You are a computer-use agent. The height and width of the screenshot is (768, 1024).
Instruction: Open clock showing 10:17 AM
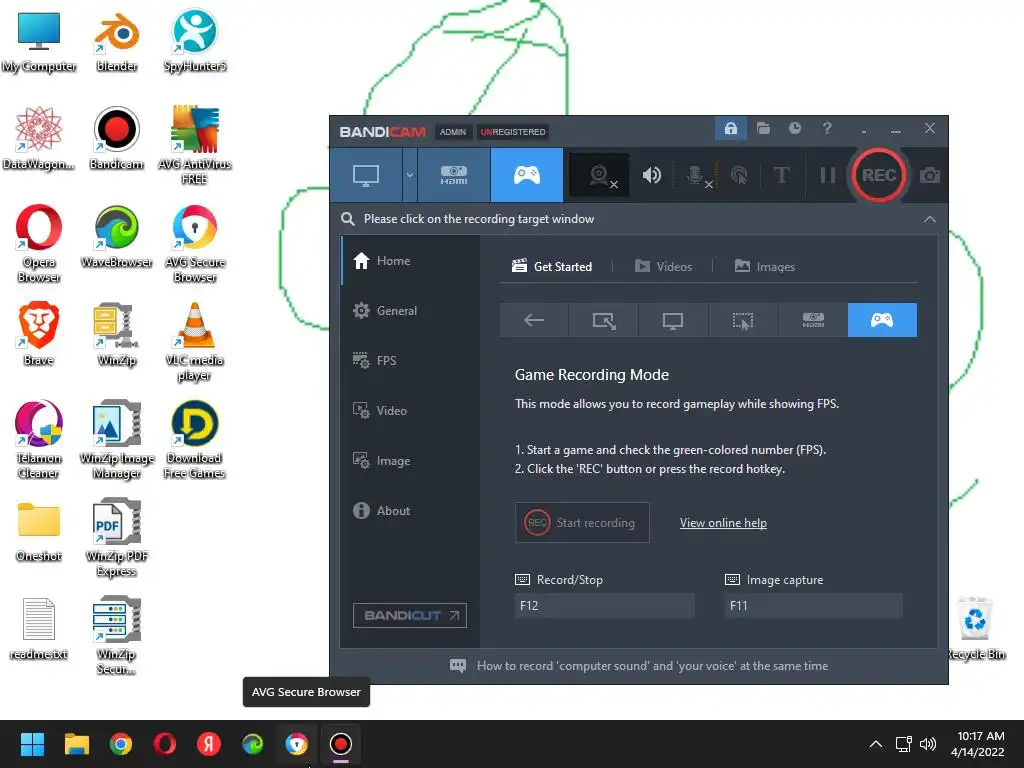click(x=978, y=744)
